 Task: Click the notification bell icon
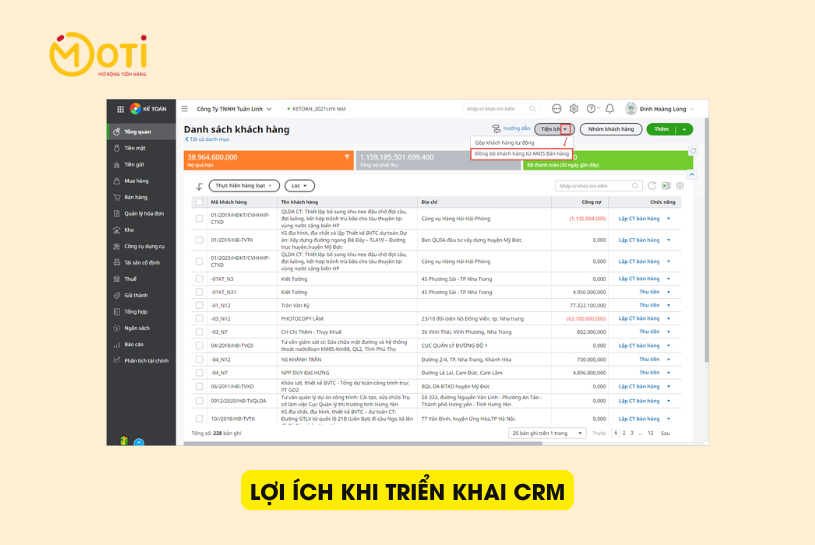click(609, 109)
